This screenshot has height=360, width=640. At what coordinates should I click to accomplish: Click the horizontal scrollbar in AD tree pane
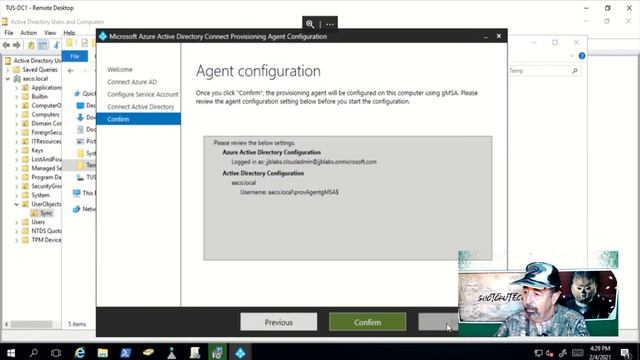coord(31,324)
